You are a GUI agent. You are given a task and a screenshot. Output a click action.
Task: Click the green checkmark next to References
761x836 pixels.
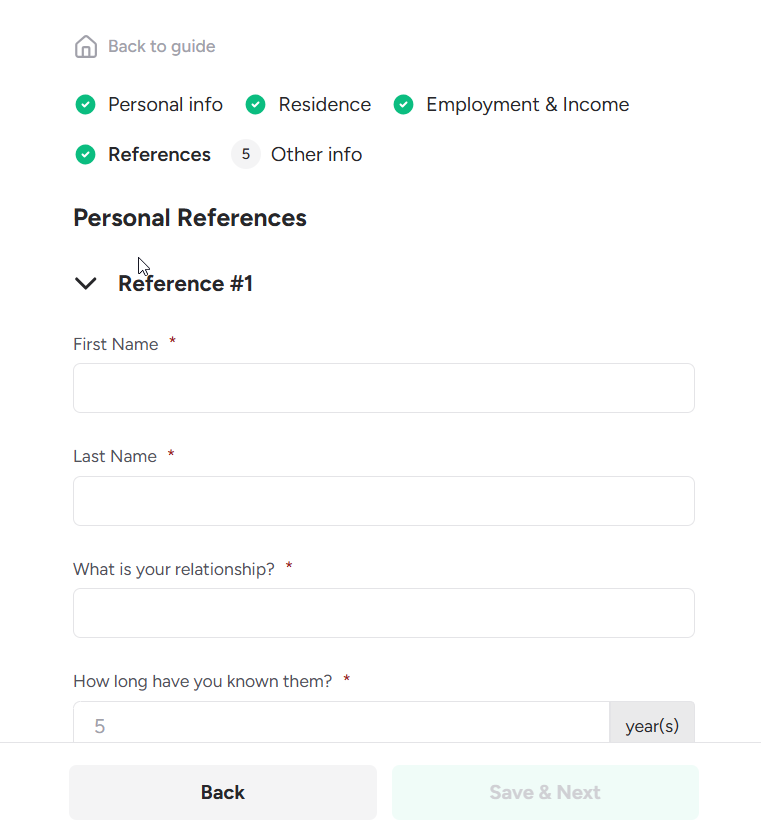coord(86,154)
